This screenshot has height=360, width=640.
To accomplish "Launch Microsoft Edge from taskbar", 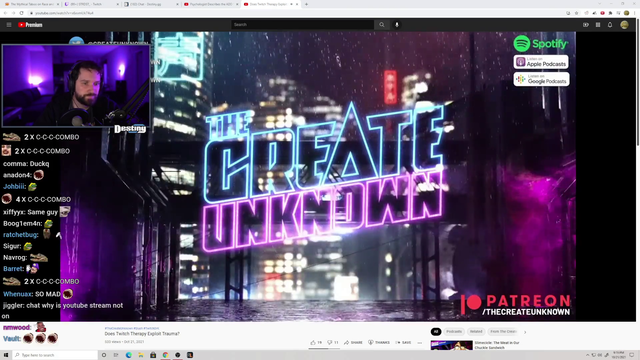I will coord(129,355).
